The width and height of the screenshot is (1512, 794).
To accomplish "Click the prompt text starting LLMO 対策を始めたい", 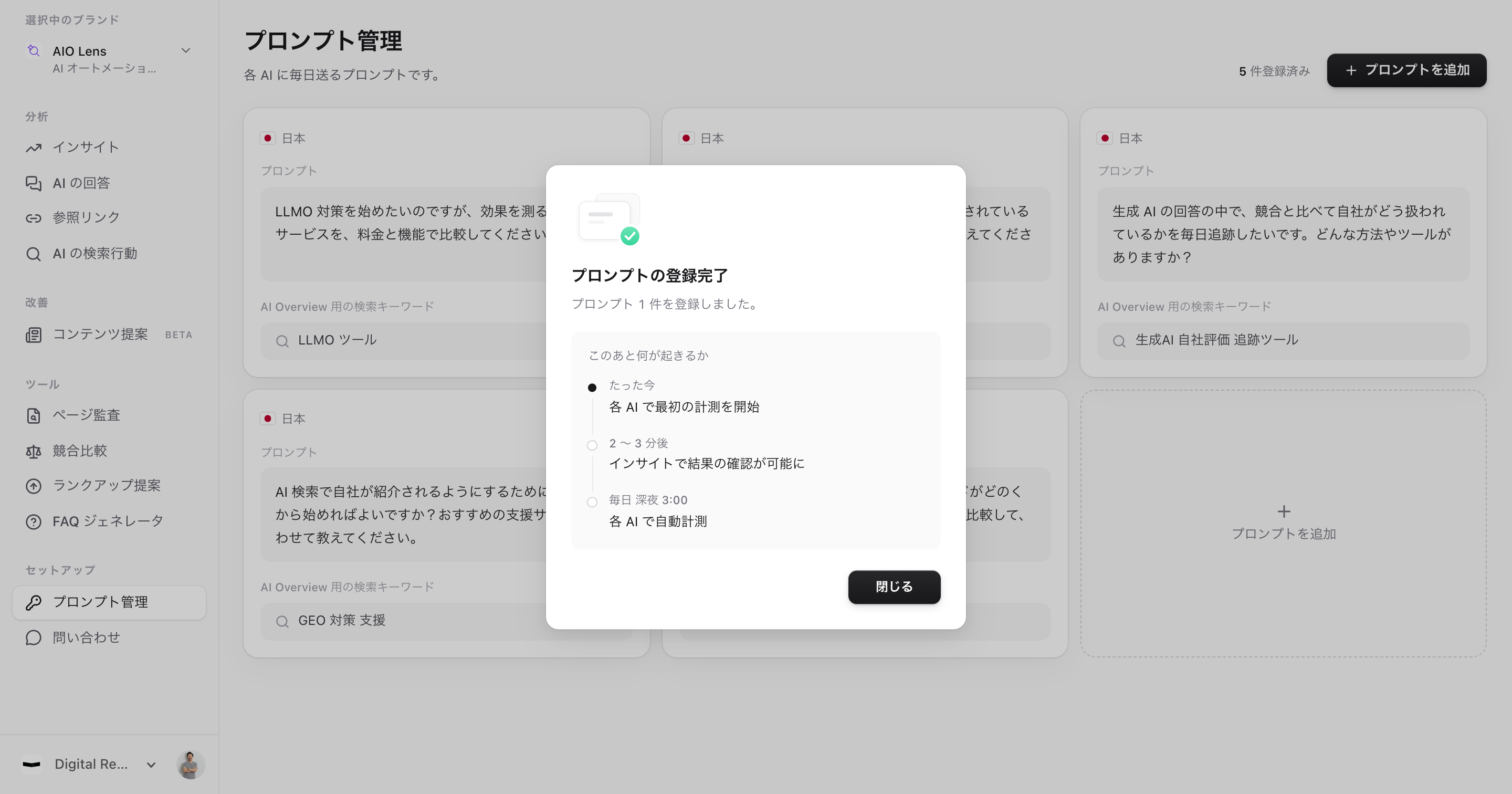I will 411,223.
